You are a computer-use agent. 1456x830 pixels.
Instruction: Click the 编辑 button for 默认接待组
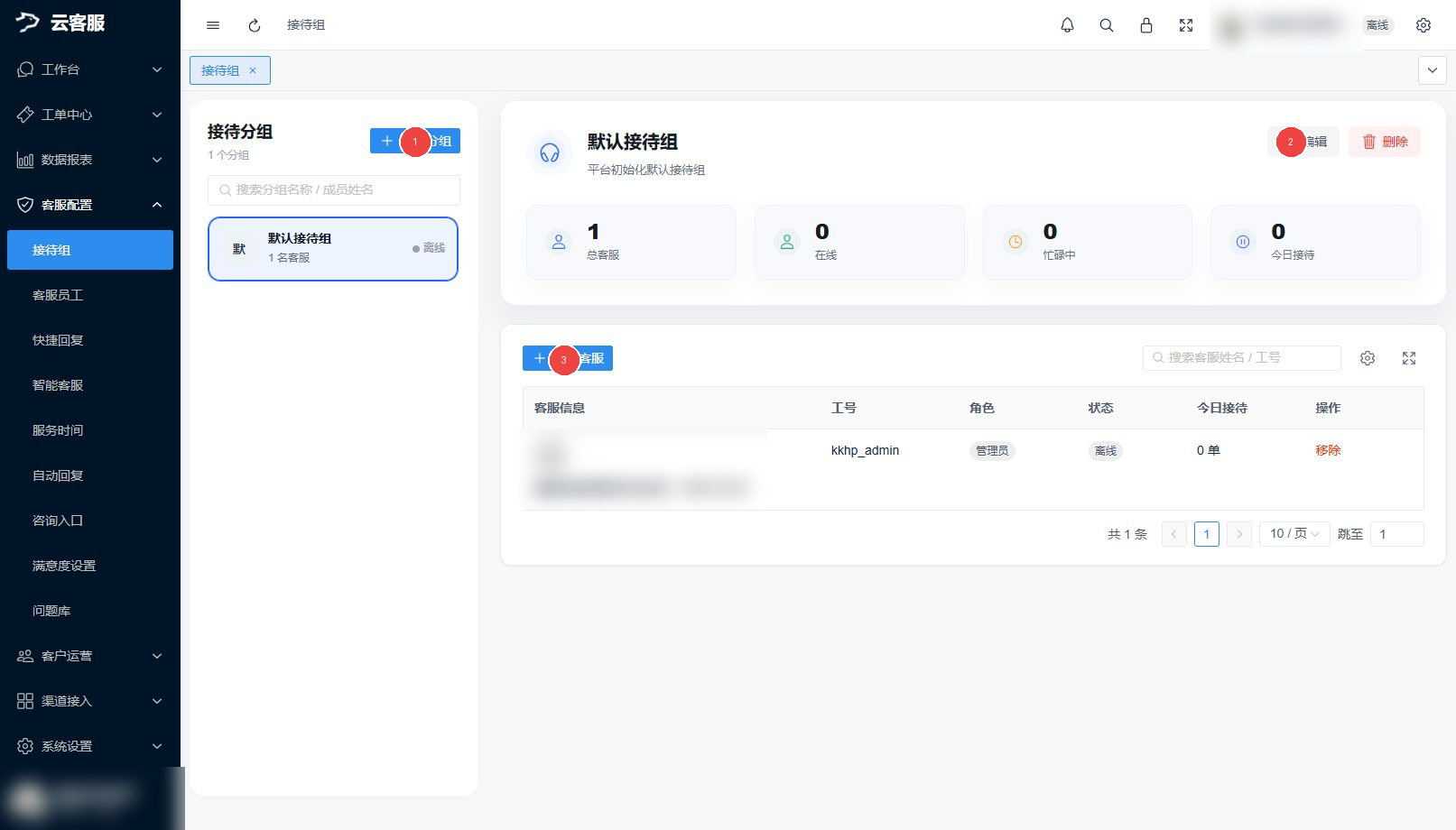pos(1303,142)
